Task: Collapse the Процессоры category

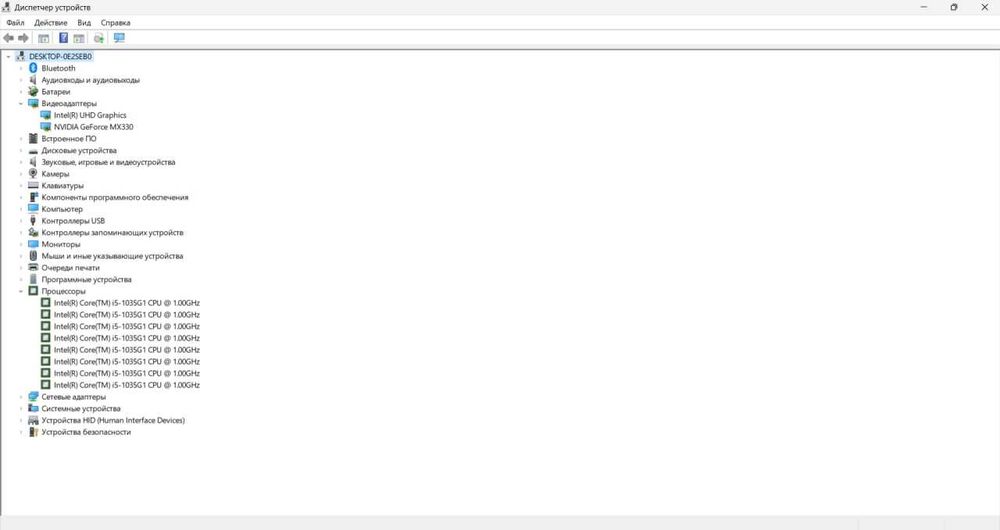Action: click(21, 291)
